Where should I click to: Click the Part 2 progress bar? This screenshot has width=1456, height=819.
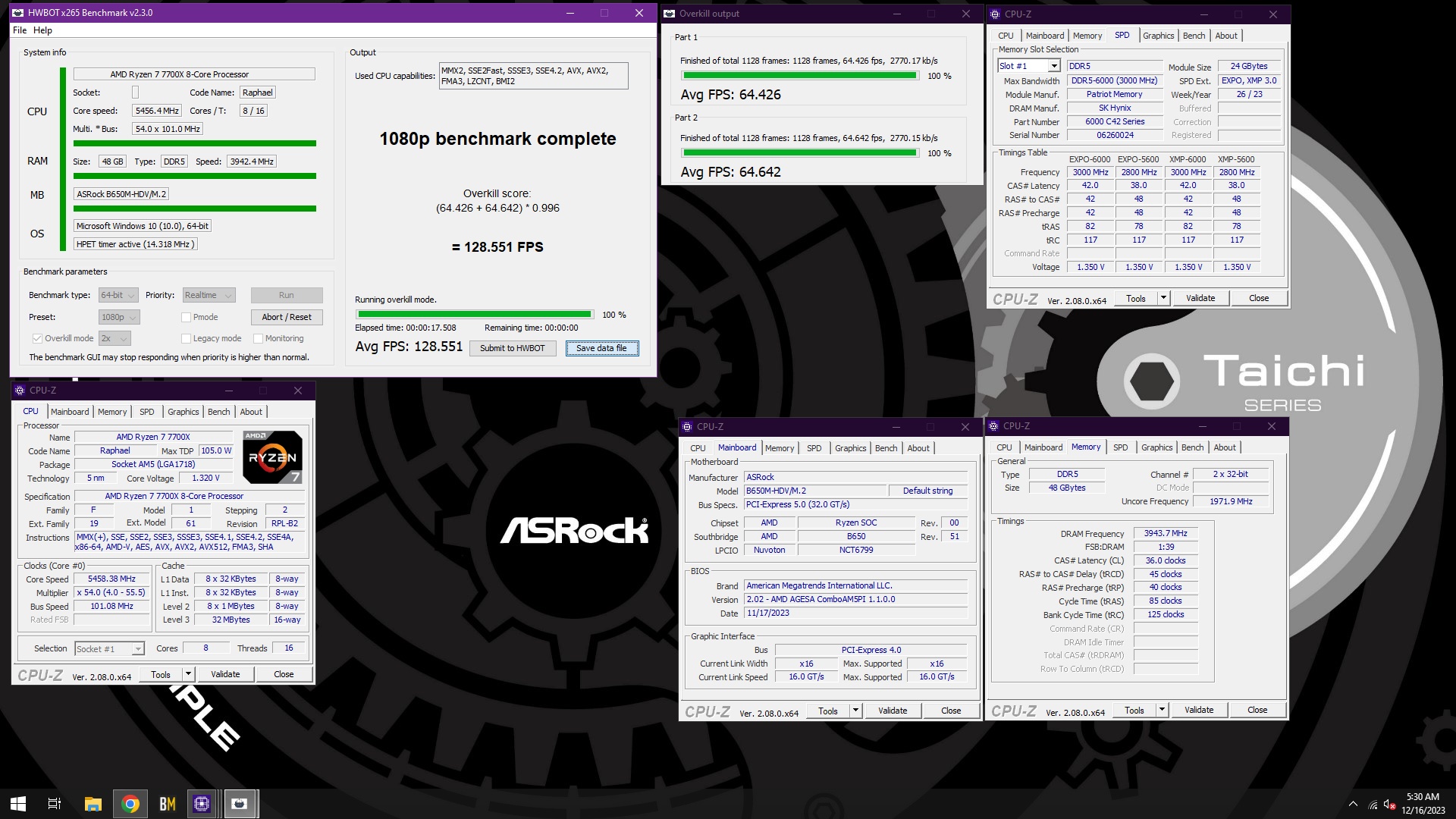[x=800, y=153]
